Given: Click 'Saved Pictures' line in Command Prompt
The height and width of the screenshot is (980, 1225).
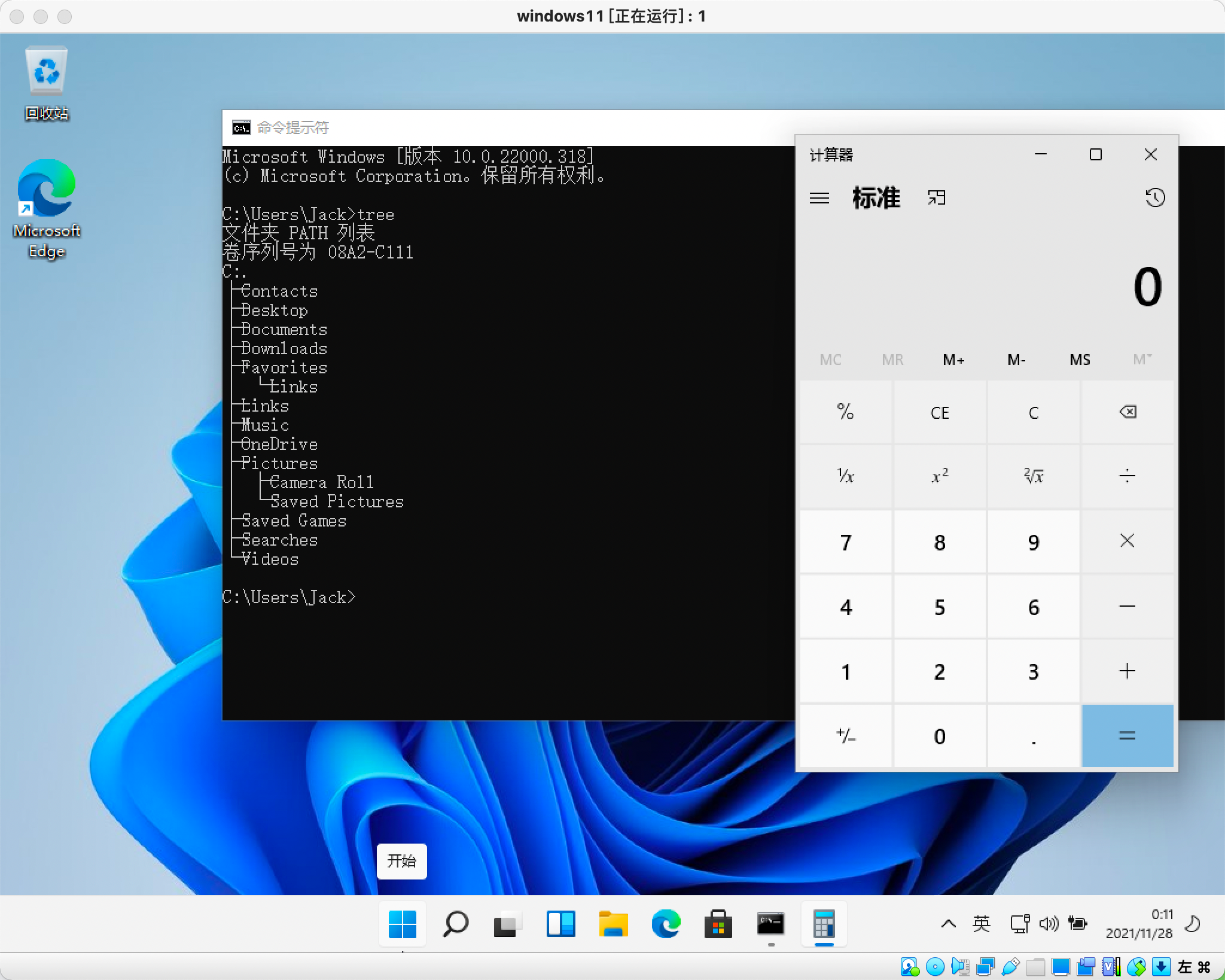Looking at the screenshot, I should pos(337,502).
